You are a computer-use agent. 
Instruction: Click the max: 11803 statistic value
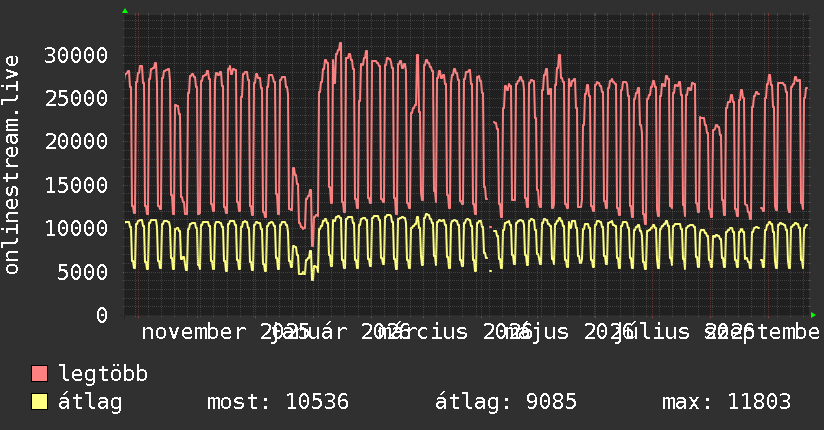coord(726,402)
